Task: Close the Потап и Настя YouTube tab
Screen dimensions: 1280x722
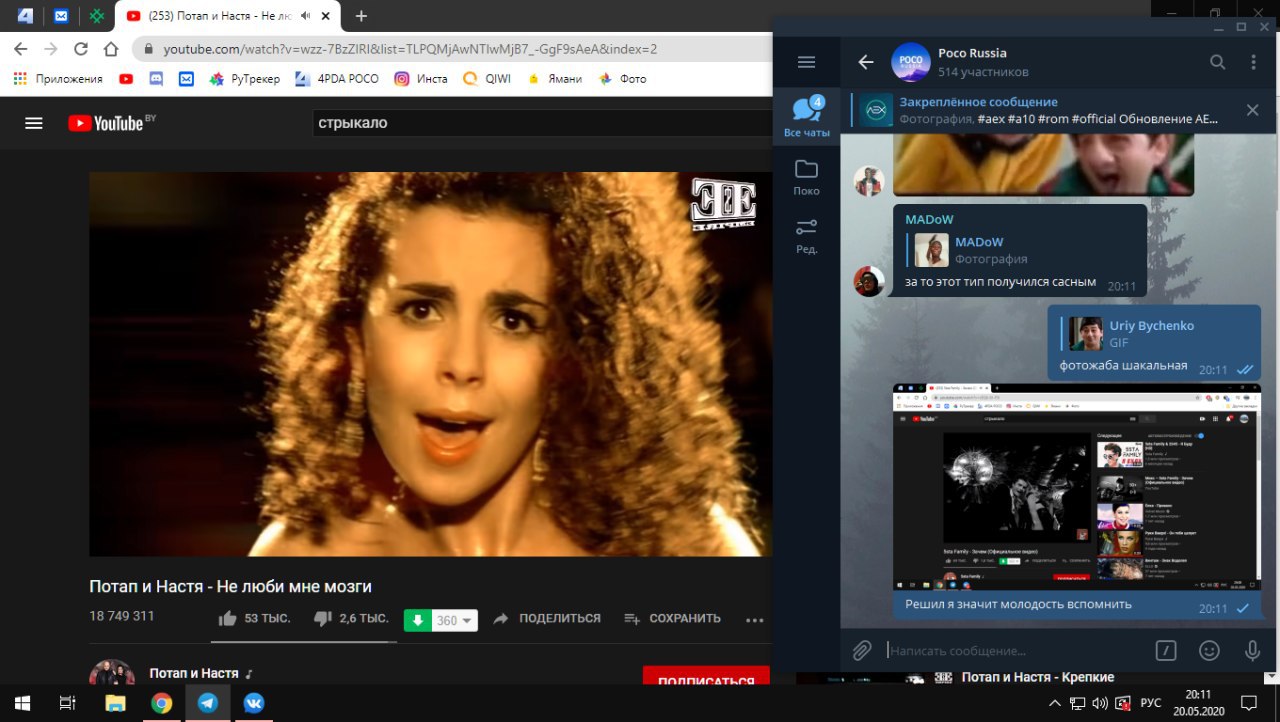Action: pos(327,16)
